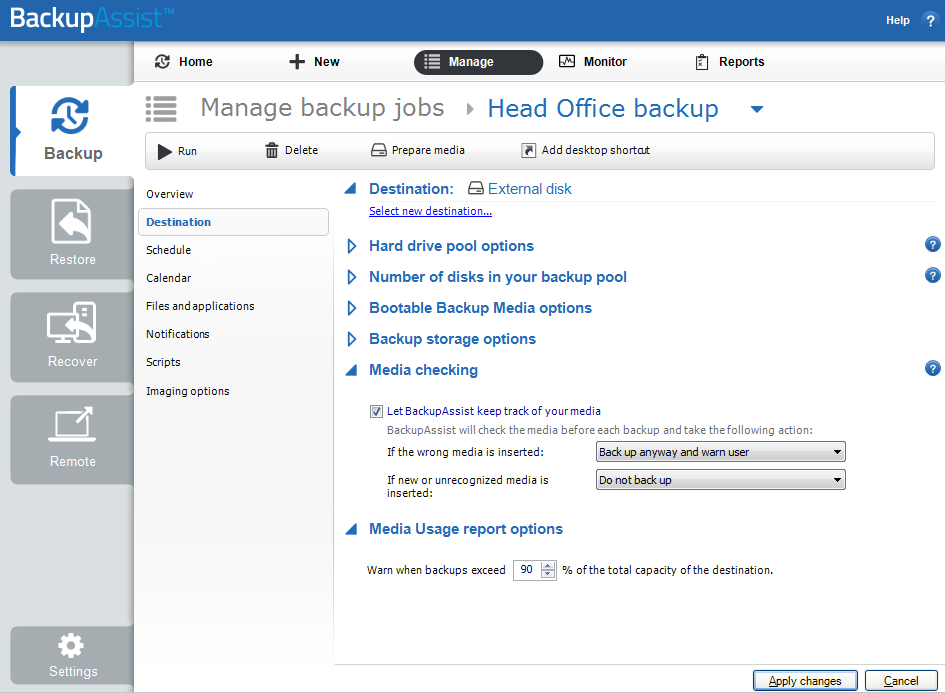Select Destination in the job menu
The width and height of the screenshot is (945, 693).
pos(233,222)
